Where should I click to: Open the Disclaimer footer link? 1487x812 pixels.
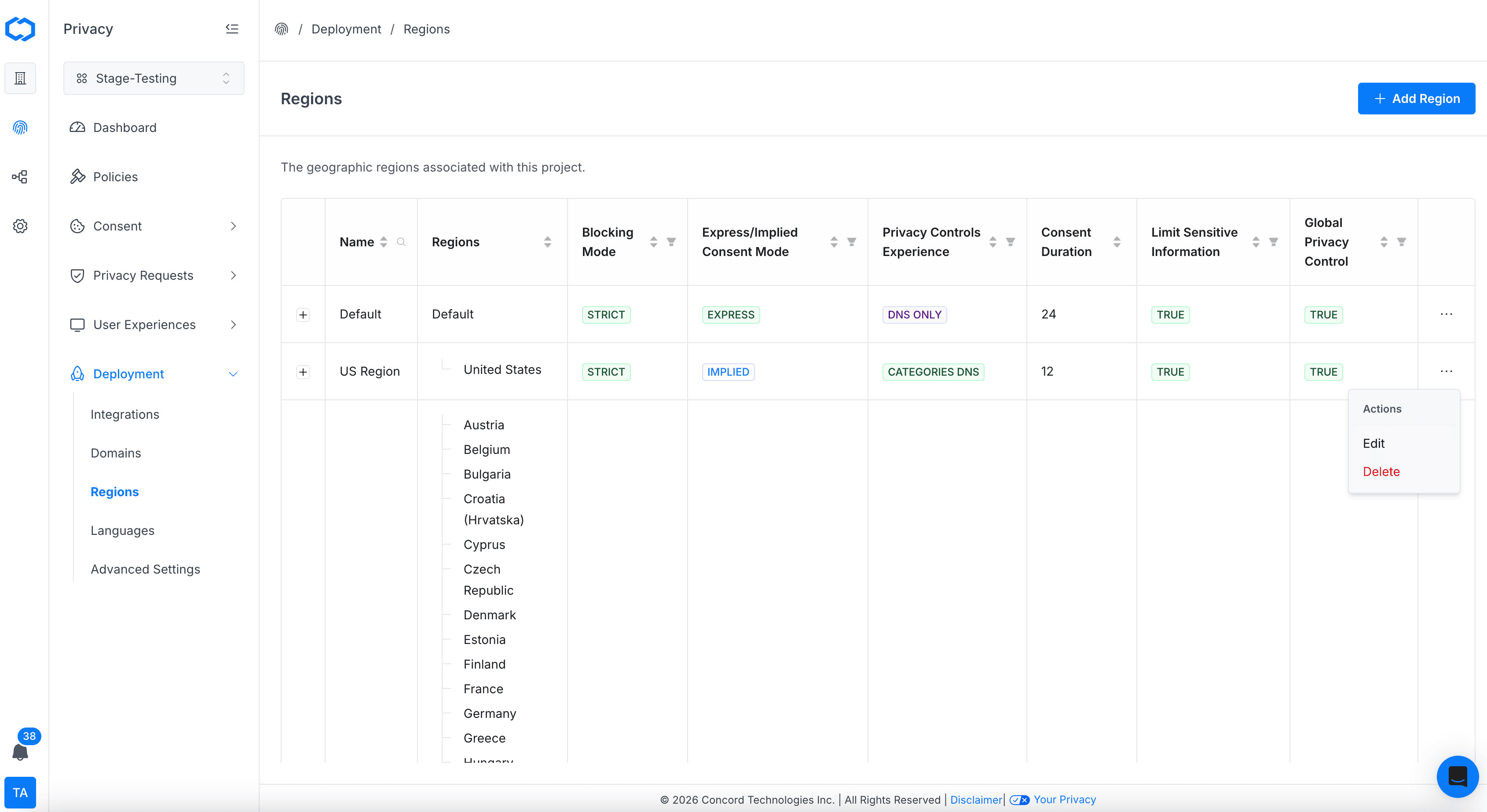pyautogui.click(x=975, y=799)
